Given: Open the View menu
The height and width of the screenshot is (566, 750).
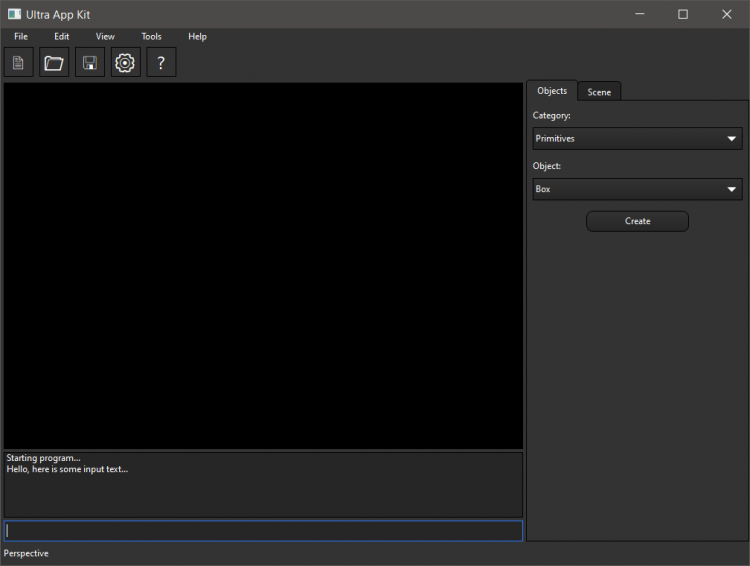Looking at the screenshot, I should 105,36.
